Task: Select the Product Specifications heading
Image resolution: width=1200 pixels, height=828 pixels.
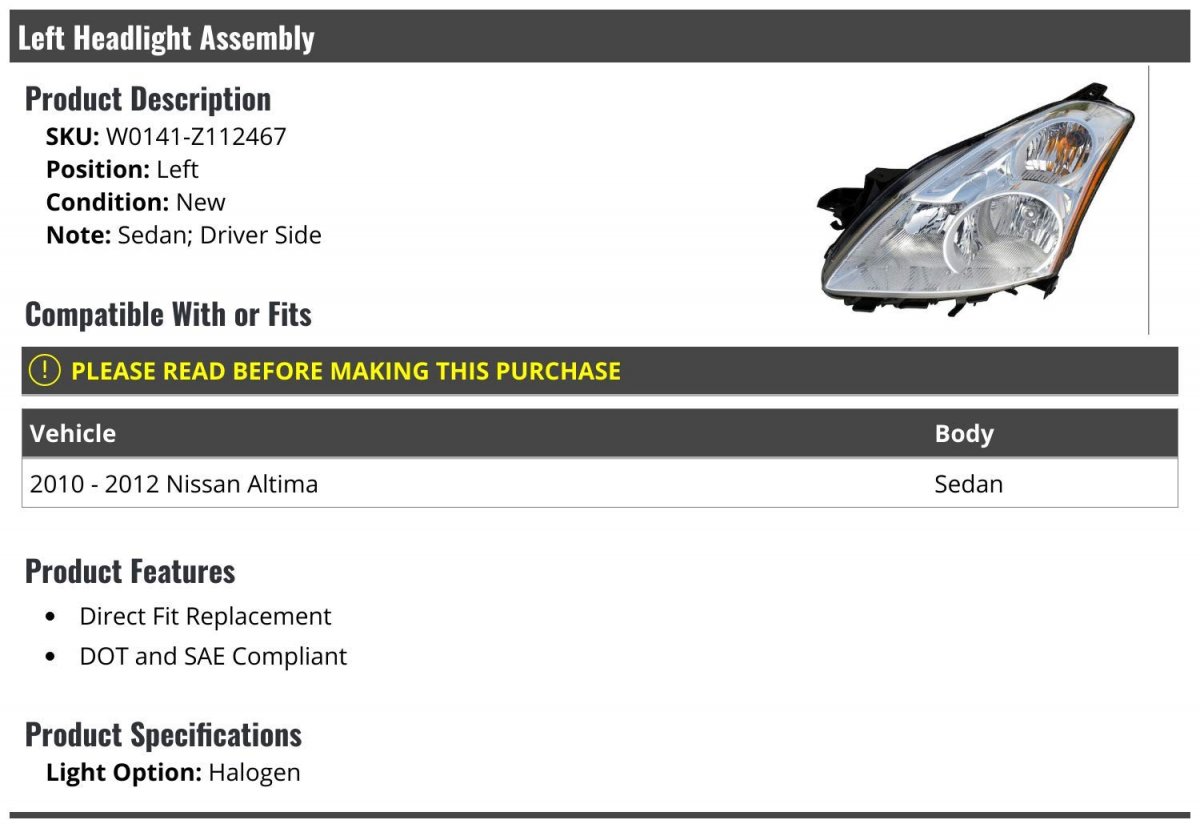Action: click(x=163, y=735)
